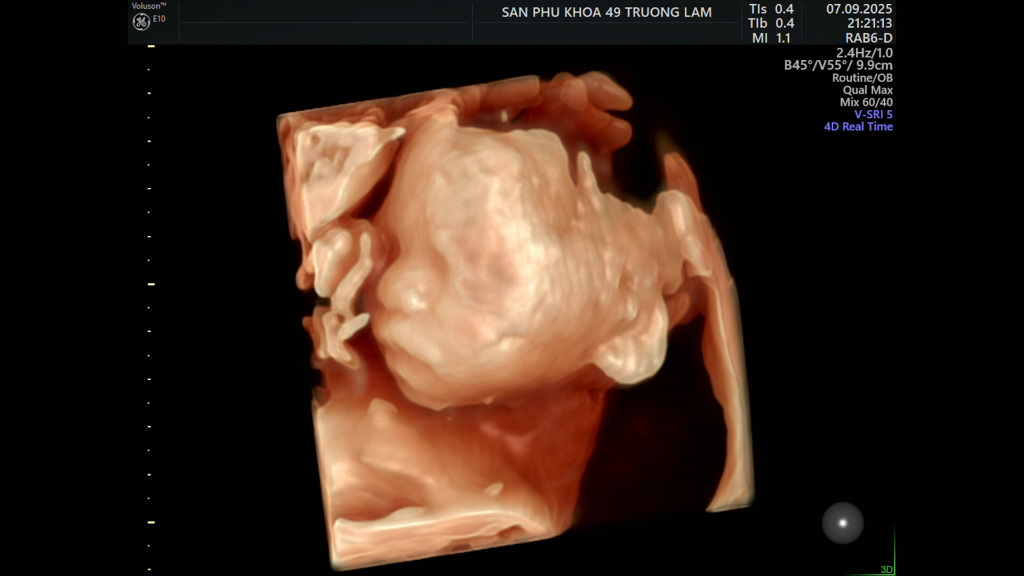Click the GE logo icon
The width and height of the screenshot is (1024, 576).
(x=141, y=22)
